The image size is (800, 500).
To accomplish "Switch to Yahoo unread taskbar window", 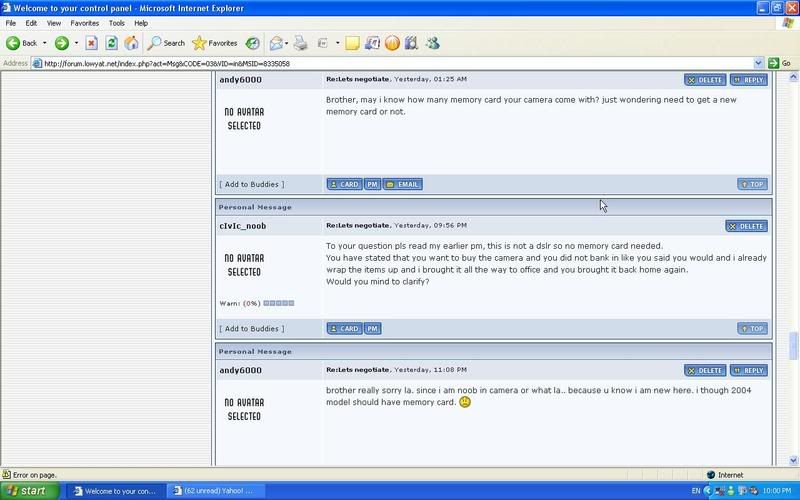I will pyautogui.click(x=211, y=491).
